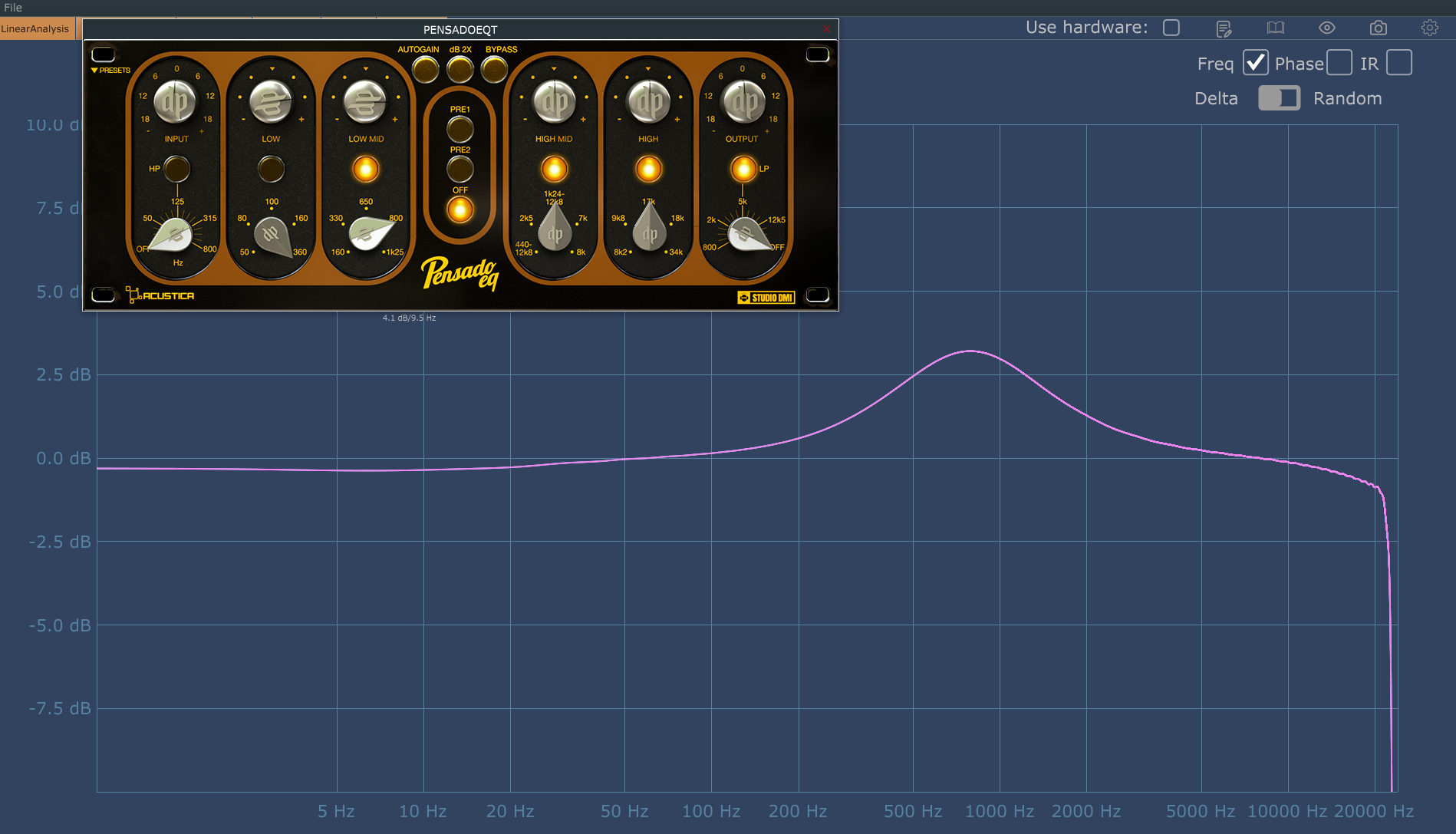This screenshot has width=1456, height=834.
Task: Toggle the dB 2X button
Action: pos(460,70)
